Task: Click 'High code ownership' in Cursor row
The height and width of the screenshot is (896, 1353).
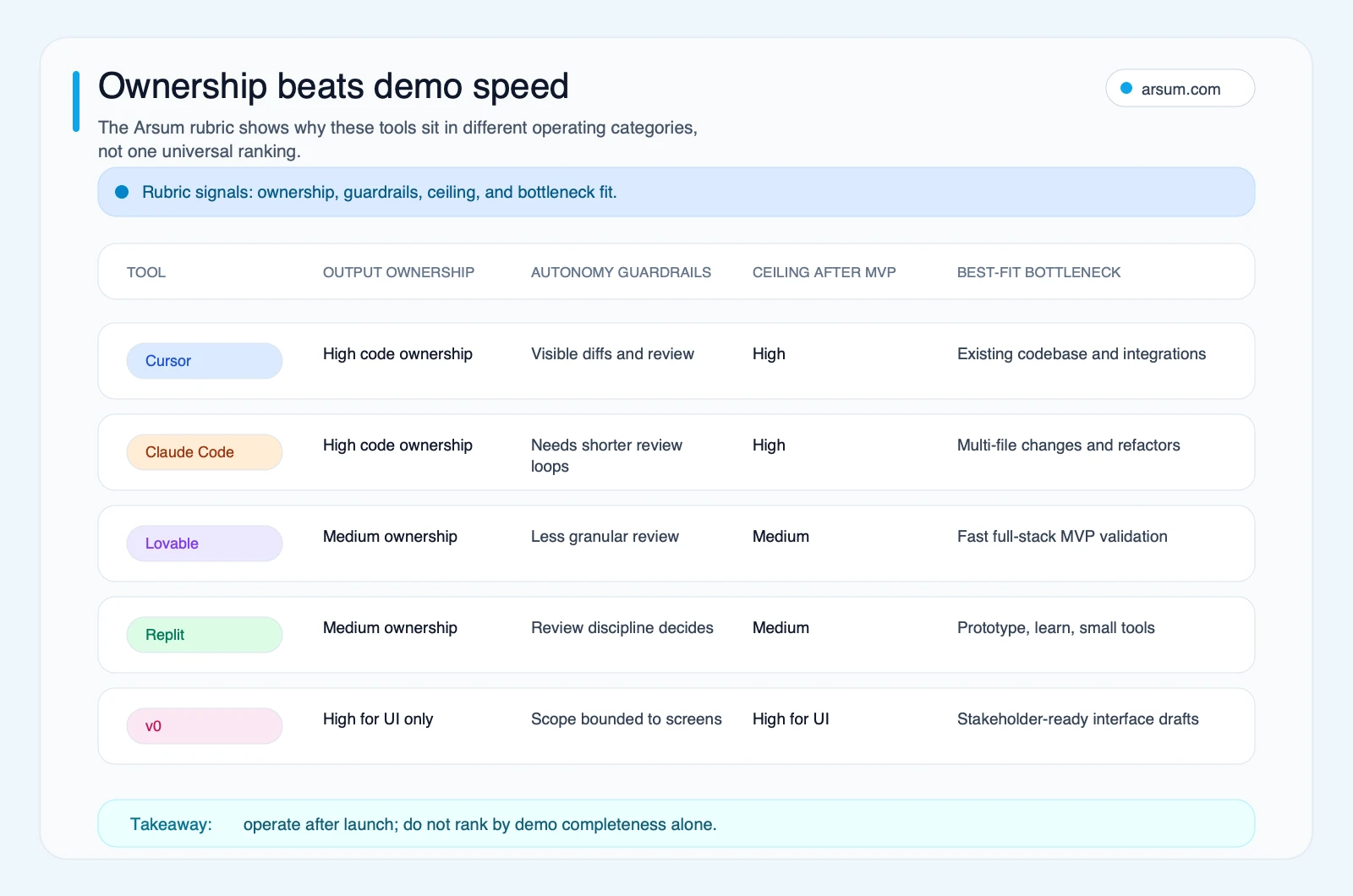Action: pos(397,354)
